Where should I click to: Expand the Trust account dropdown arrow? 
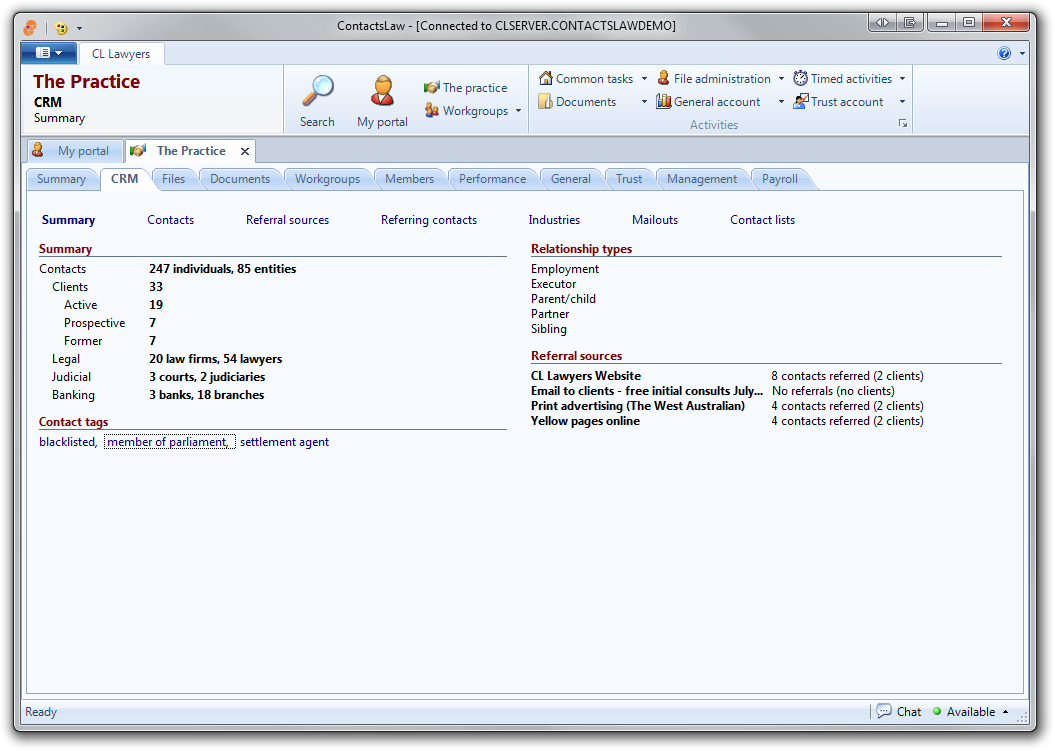(902, 102)
